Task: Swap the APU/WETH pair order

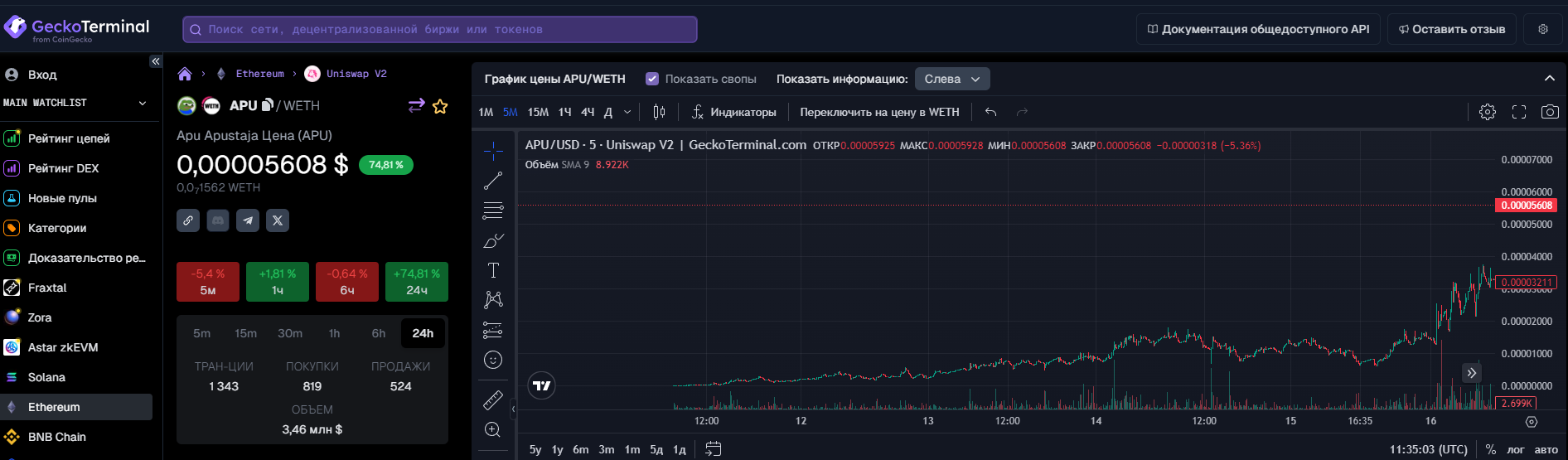Action: pyautogui.click(x=416, y=105)
